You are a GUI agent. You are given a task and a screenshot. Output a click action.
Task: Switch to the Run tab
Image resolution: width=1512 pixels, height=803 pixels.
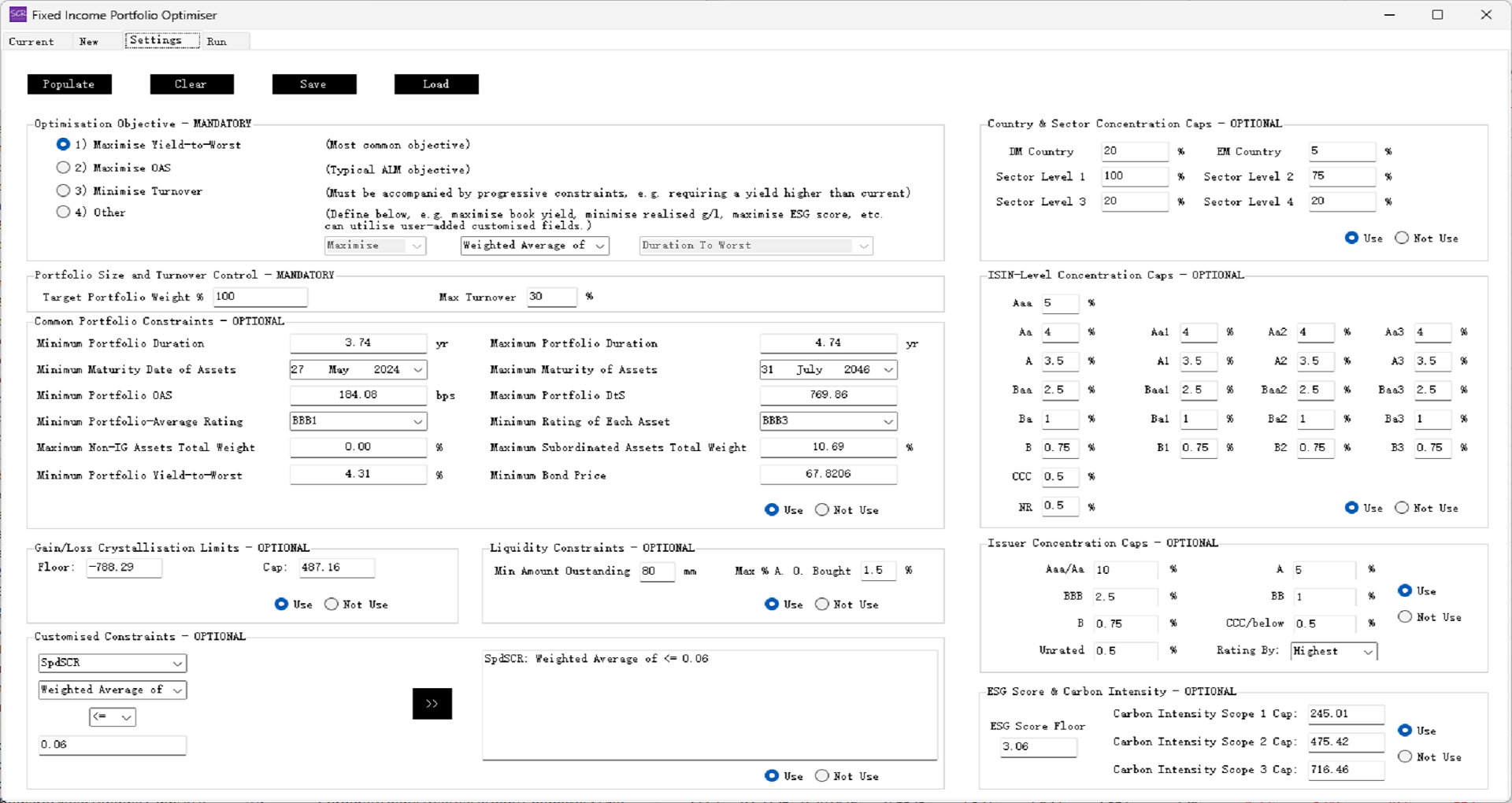[x=217, y=42]
